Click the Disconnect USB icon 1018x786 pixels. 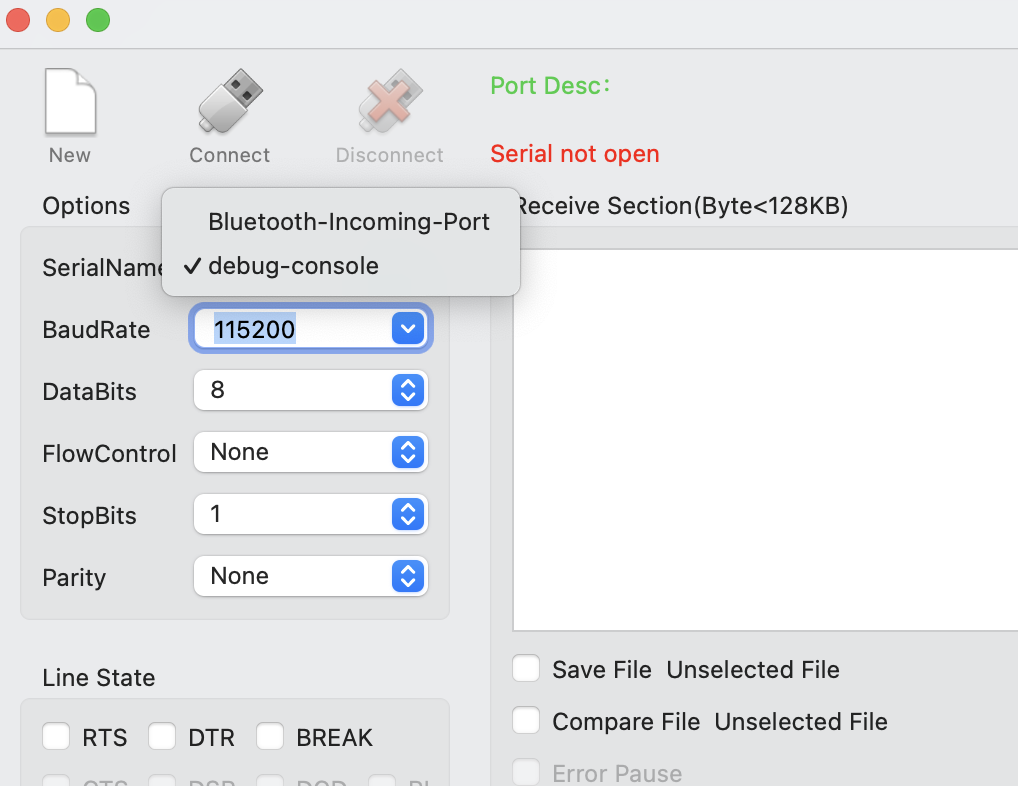[390, 101]
